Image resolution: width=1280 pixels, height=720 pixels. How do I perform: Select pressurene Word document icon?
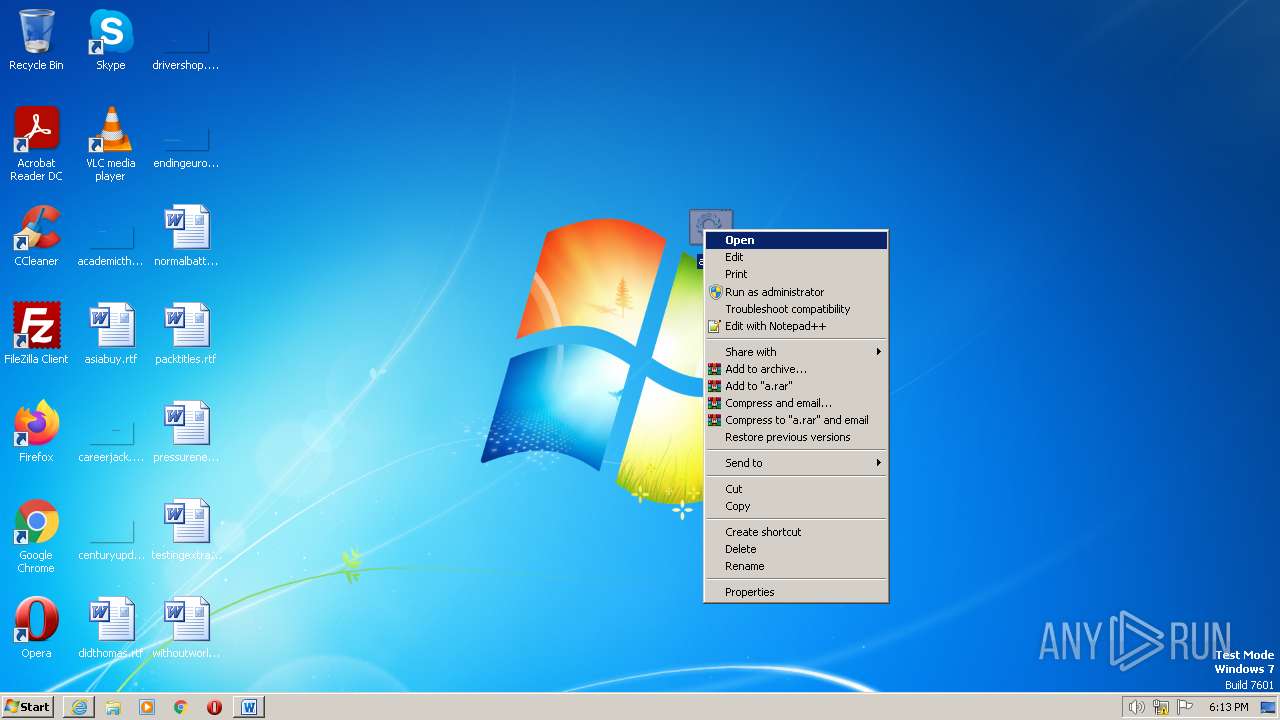click(185, 432)
